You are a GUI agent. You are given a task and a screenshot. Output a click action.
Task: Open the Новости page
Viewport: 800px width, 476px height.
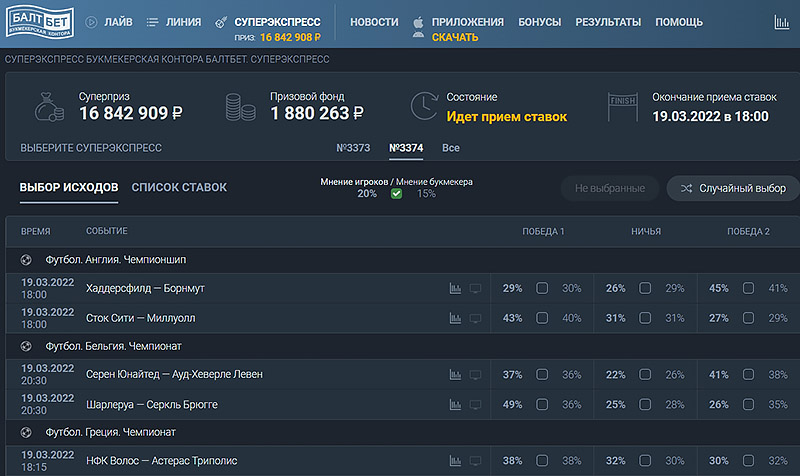point(374,22)
